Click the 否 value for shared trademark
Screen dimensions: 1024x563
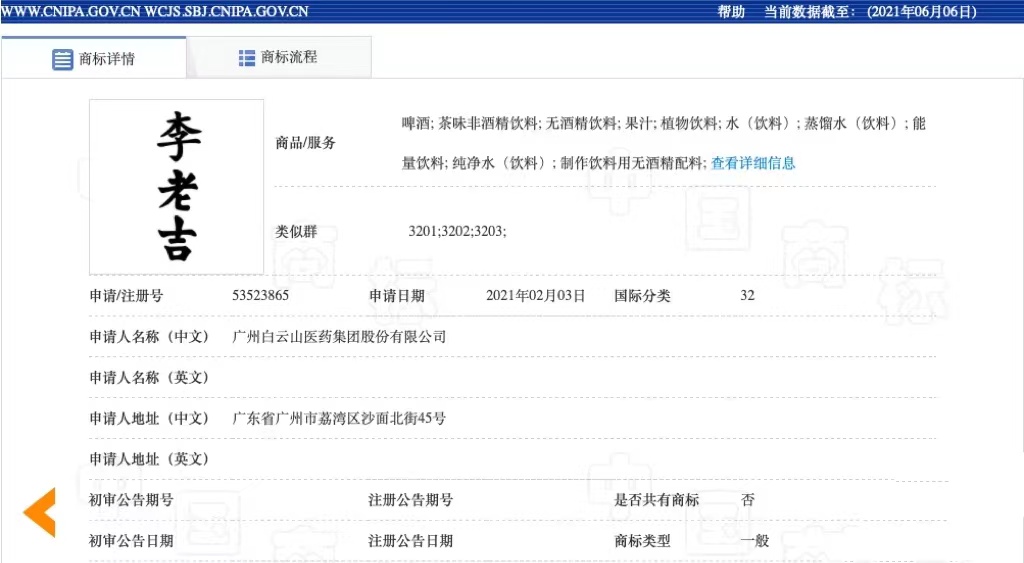click(748, 500)
